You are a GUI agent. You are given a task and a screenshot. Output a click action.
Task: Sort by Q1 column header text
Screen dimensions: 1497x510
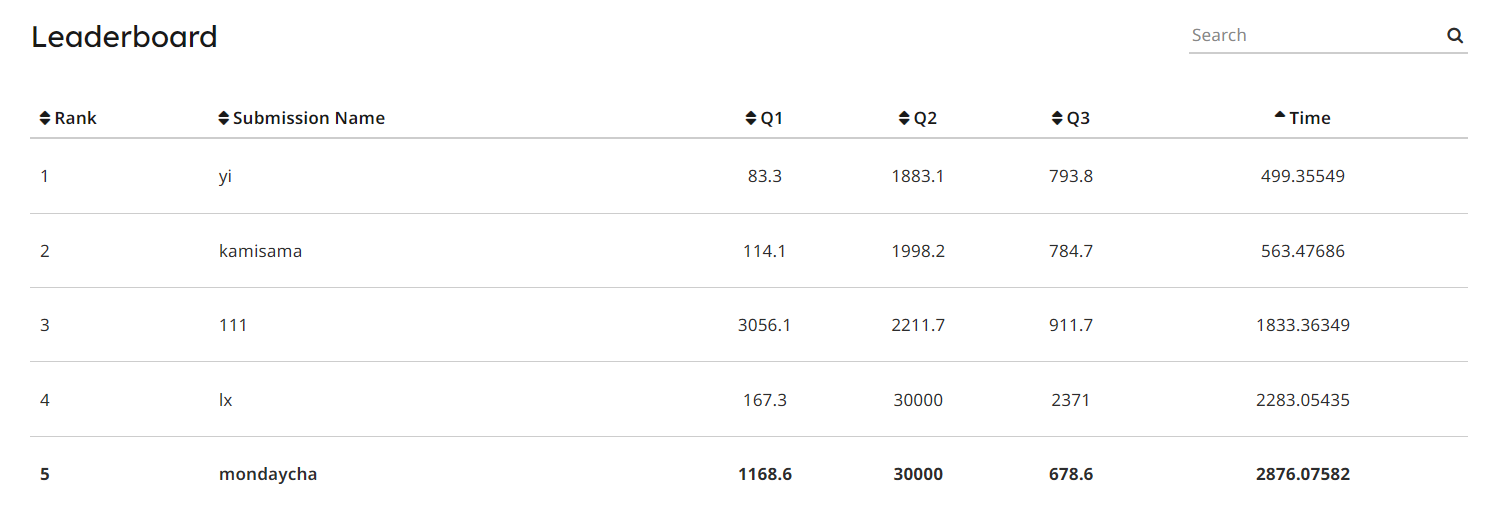pos(772,118)
